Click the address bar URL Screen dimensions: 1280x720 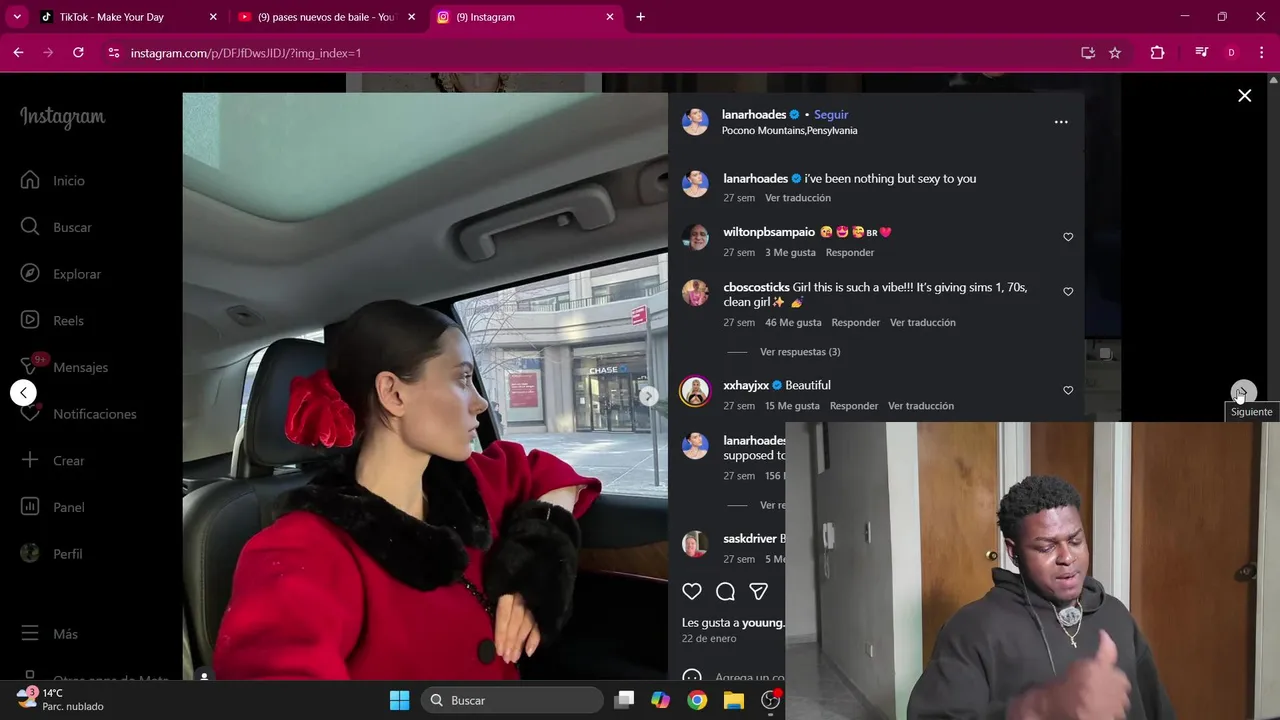pyautogui.click(x=246, y=53)
